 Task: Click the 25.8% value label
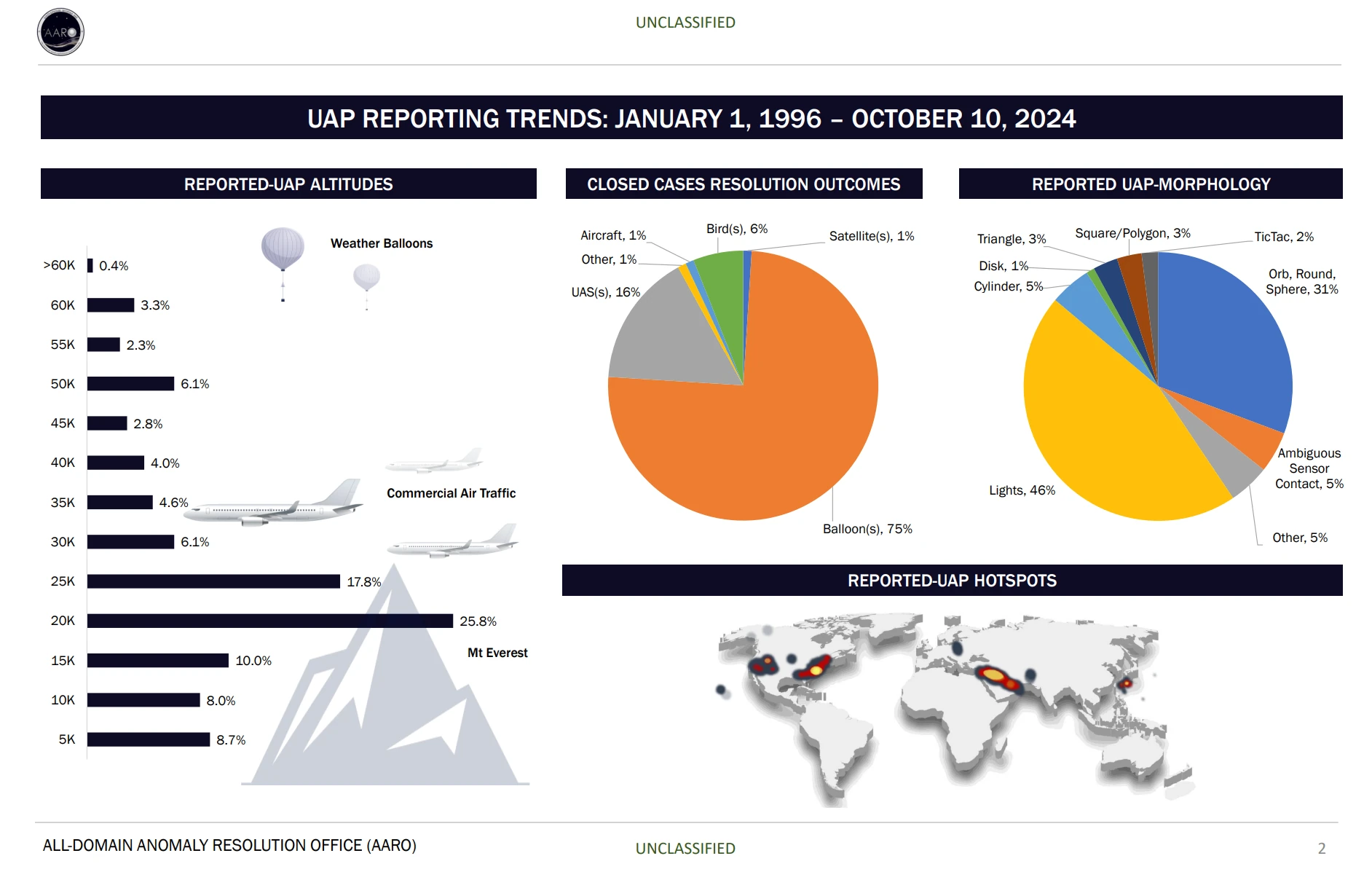478,621
